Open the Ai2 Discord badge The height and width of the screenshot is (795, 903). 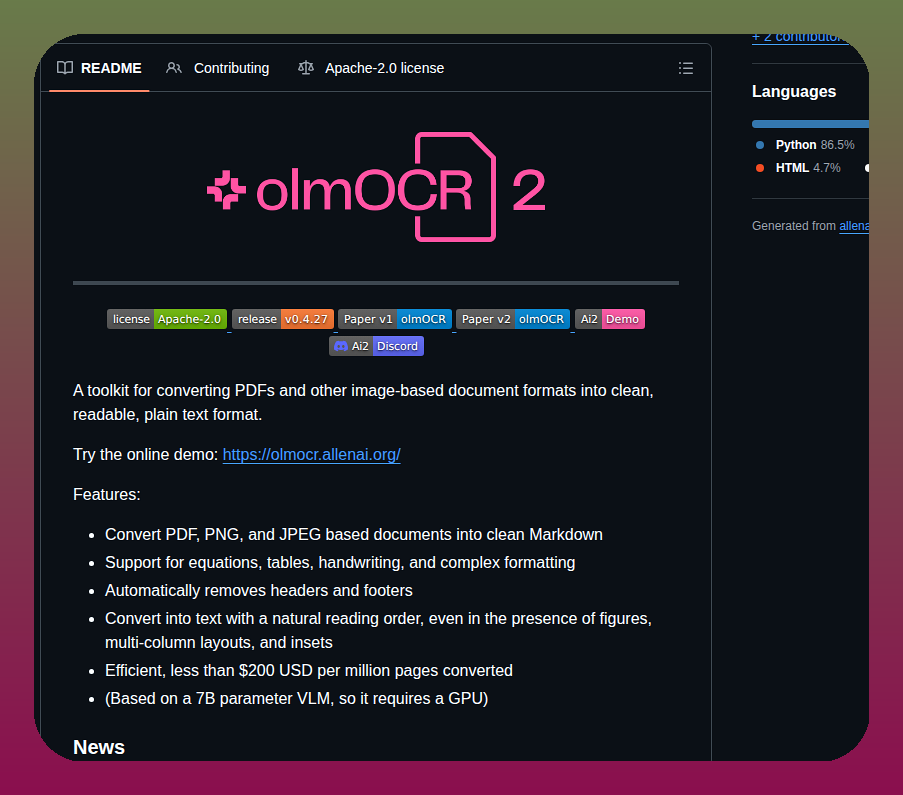tap(376, 346)
